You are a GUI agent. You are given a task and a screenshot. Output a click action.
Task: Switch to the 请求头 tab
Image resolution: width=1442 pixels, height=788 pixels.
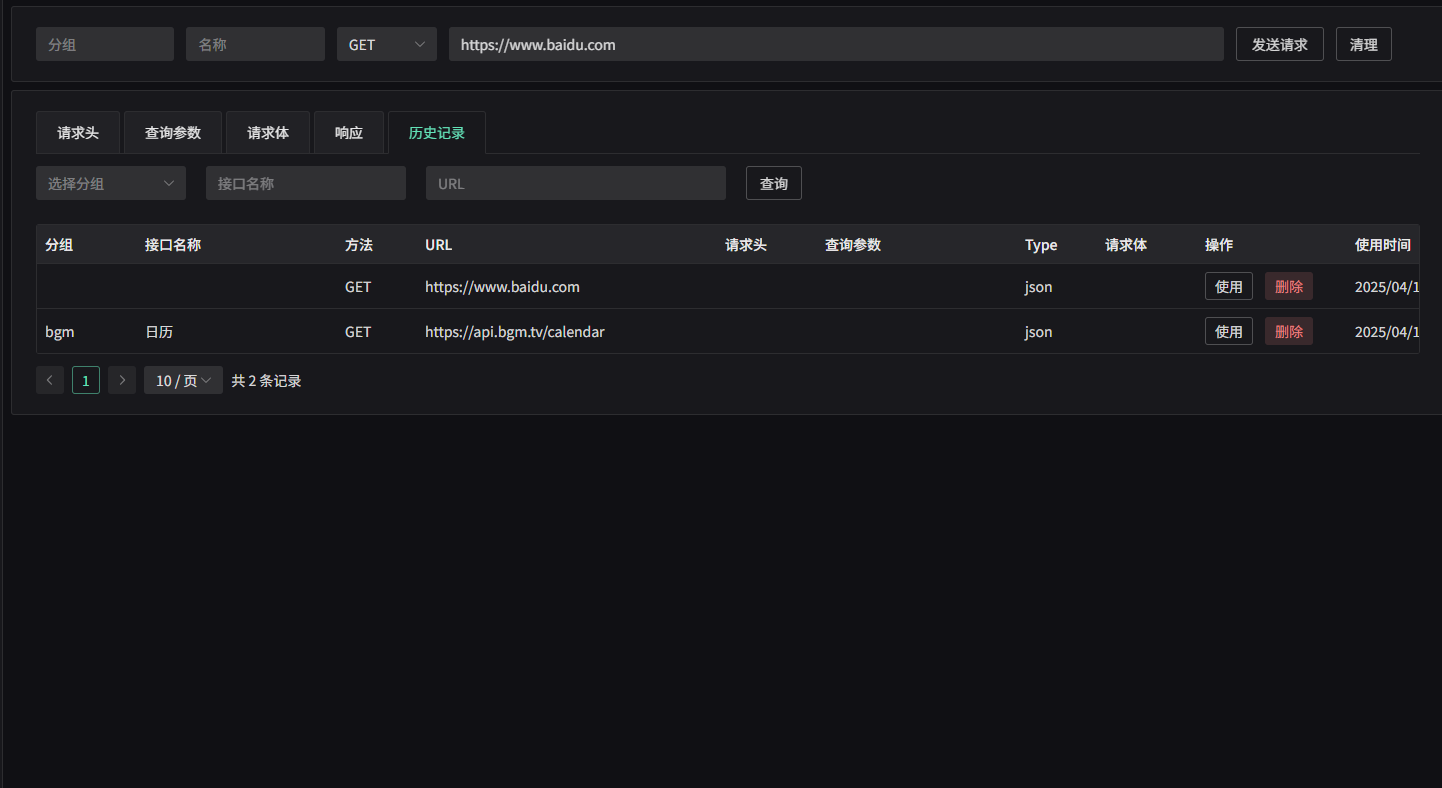coord(78,133)
